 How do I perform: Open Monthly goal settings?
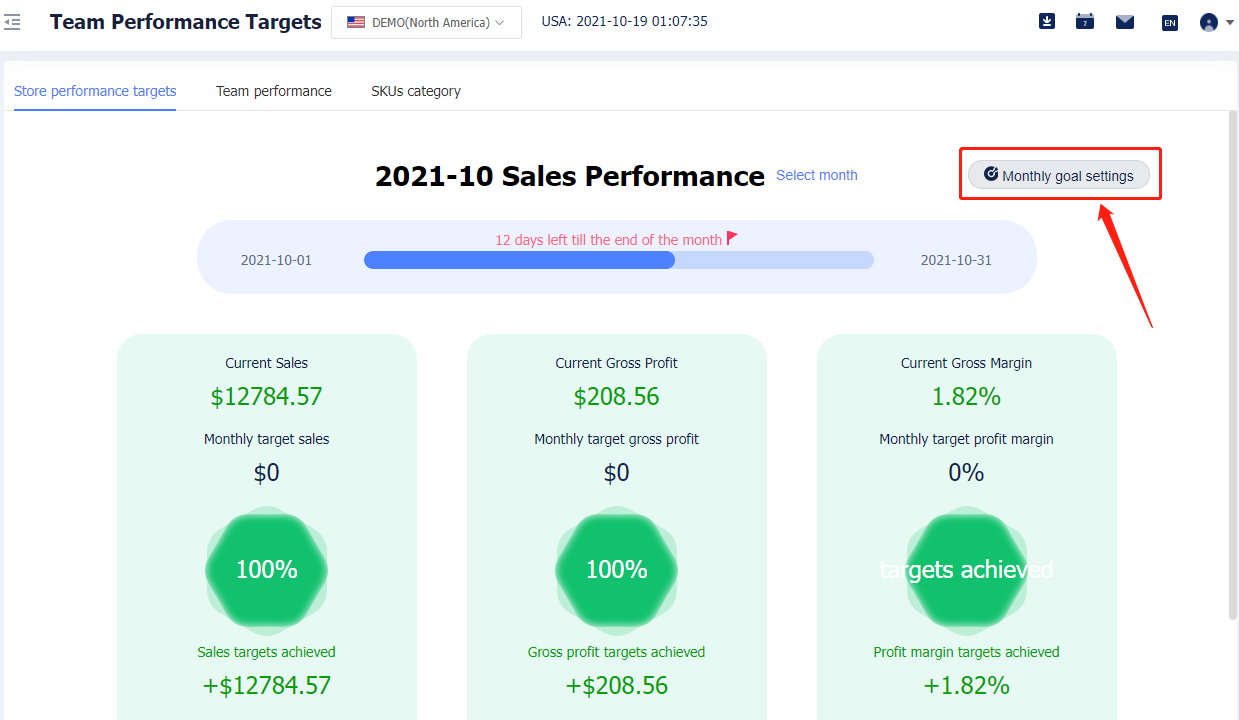[x=1059, y=175]
